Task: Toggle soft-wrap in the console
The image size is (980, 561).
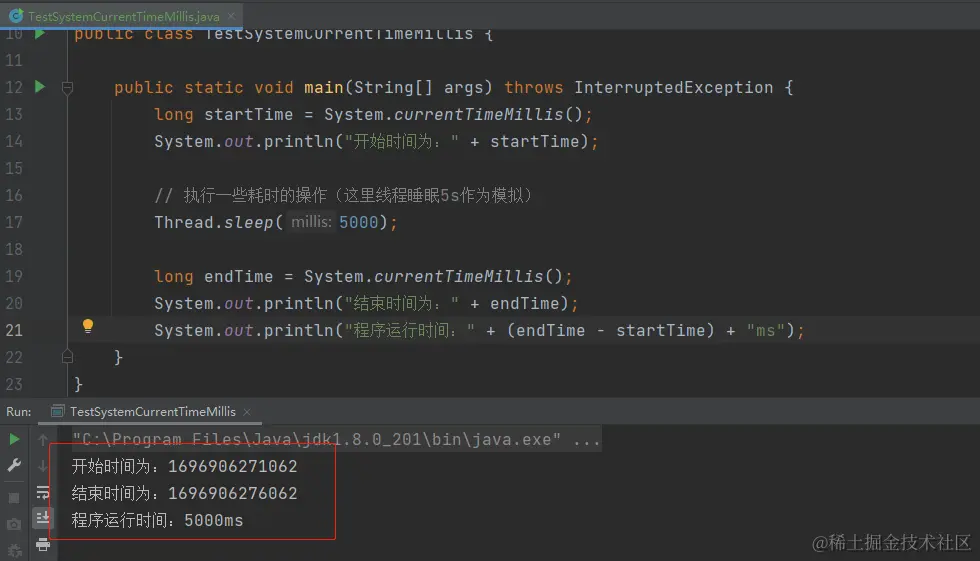Action: tap(42, 492)
